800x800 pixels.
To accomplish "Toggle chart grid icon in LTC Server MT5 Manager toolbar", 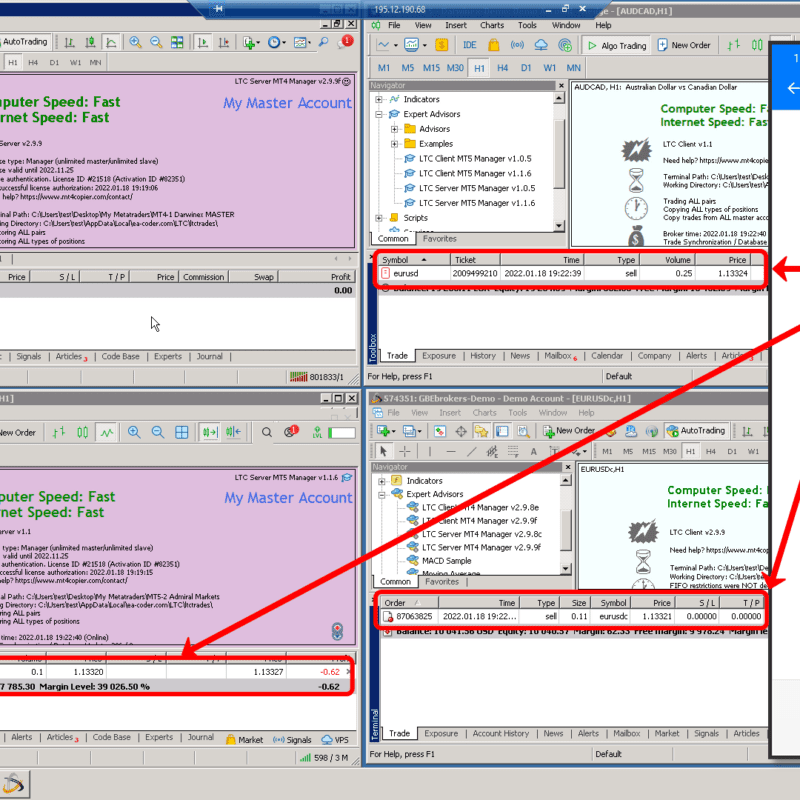I will click(x=182, y=433).
